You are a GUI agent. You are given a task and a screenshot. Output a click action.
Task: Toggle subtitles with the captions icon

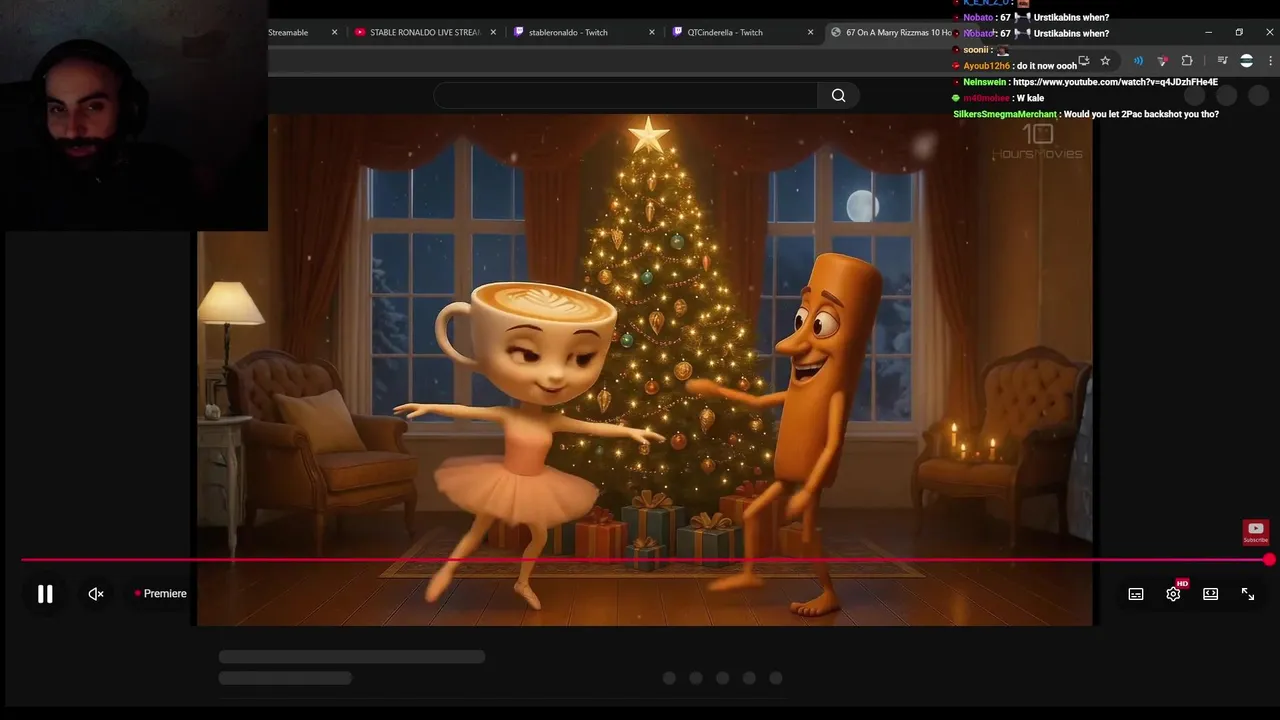point(1136,594)
